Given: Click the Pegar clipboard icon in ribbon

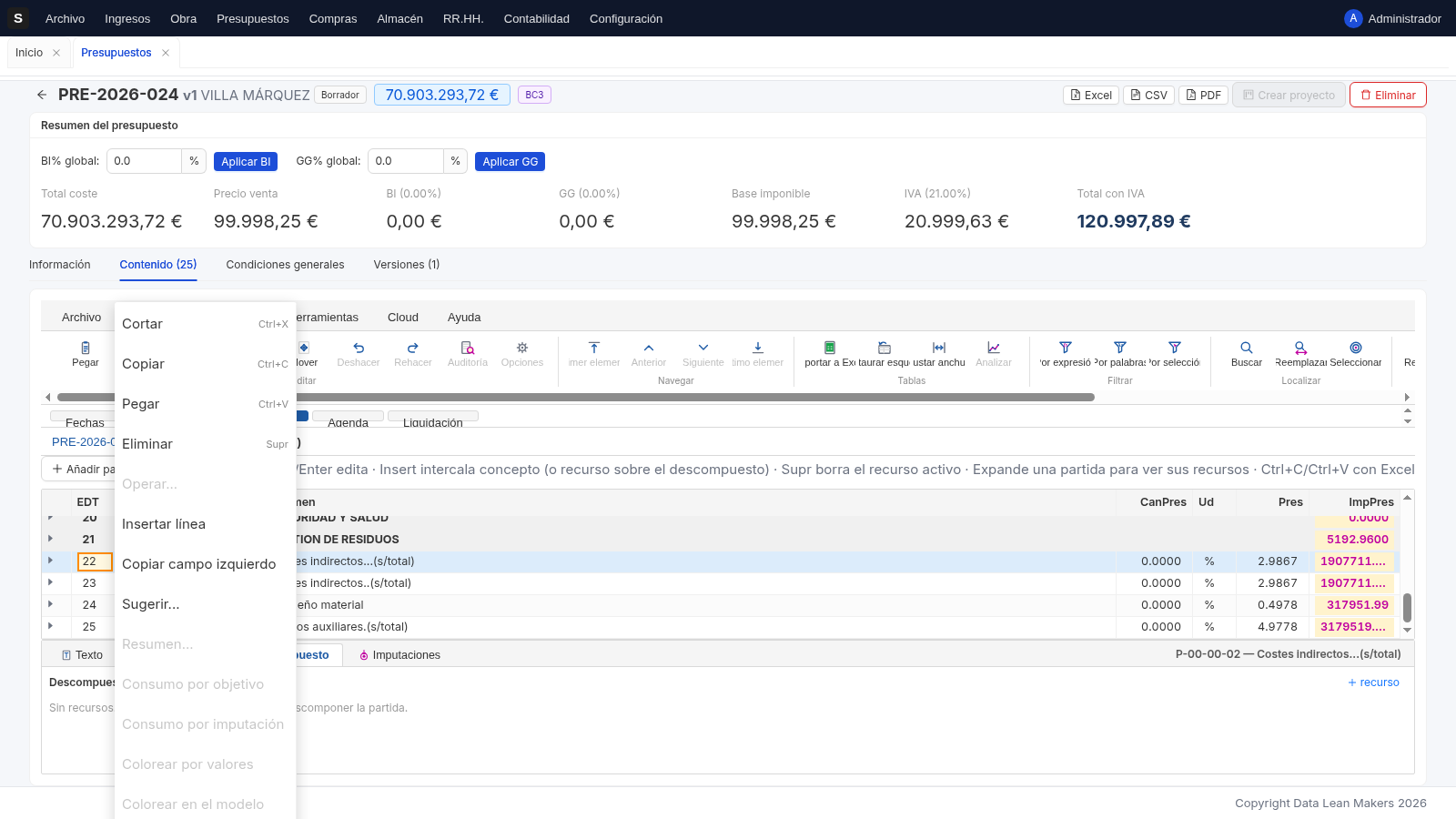Looking at the screenshot, I should pos(86,348).
